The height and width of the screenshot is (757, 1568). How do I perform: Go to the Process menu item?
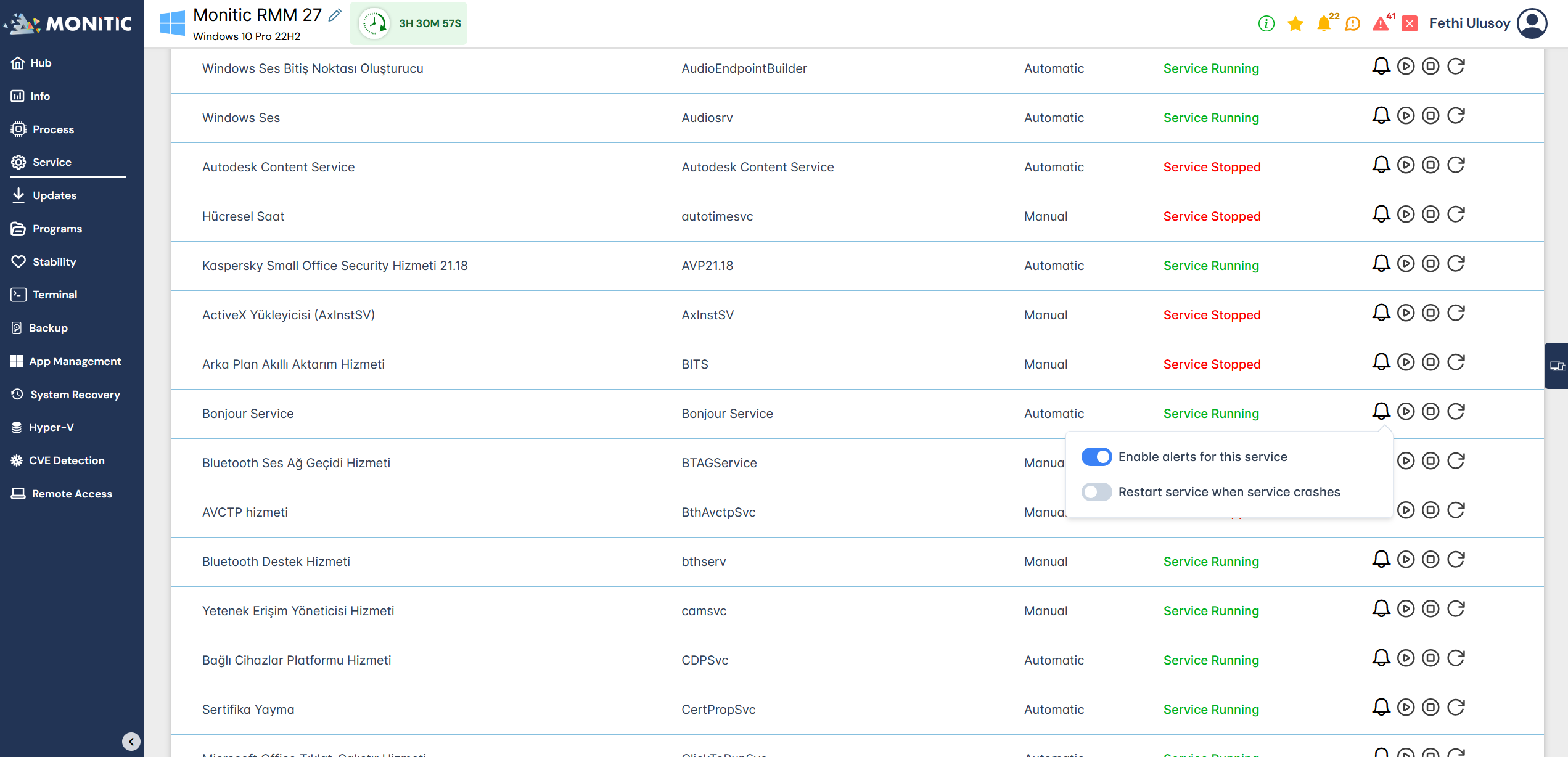click(53, 129)
